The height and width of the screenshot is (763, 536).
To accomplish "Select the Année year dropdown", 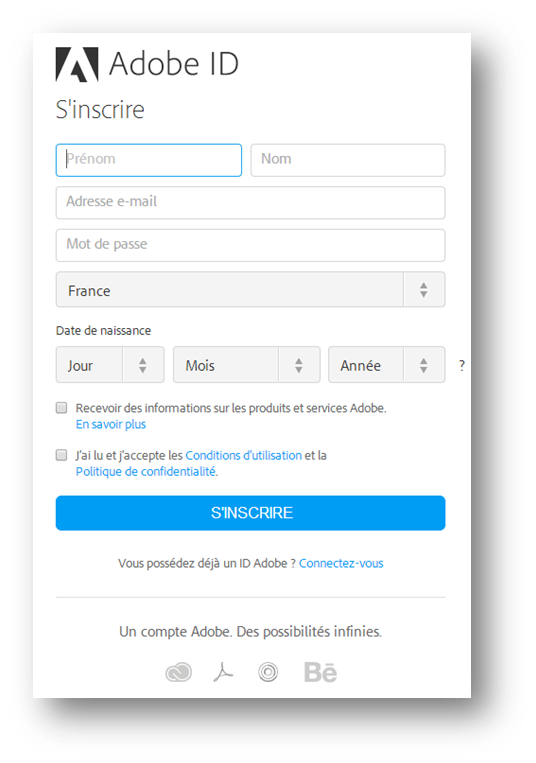I will (x=387, y=364).
